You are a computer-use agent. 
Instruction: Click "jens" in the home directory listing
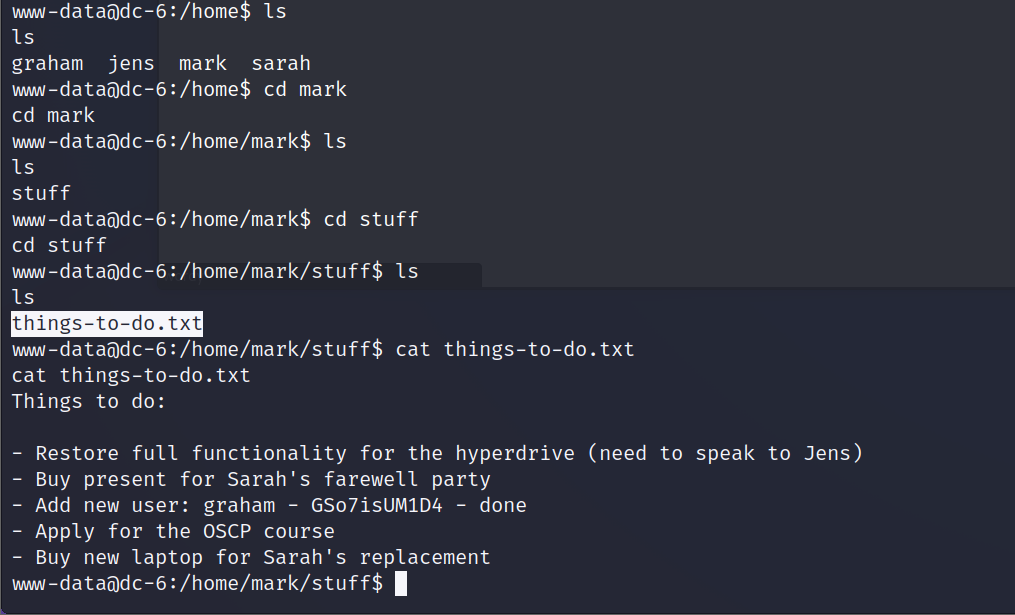tap(131, 63)
